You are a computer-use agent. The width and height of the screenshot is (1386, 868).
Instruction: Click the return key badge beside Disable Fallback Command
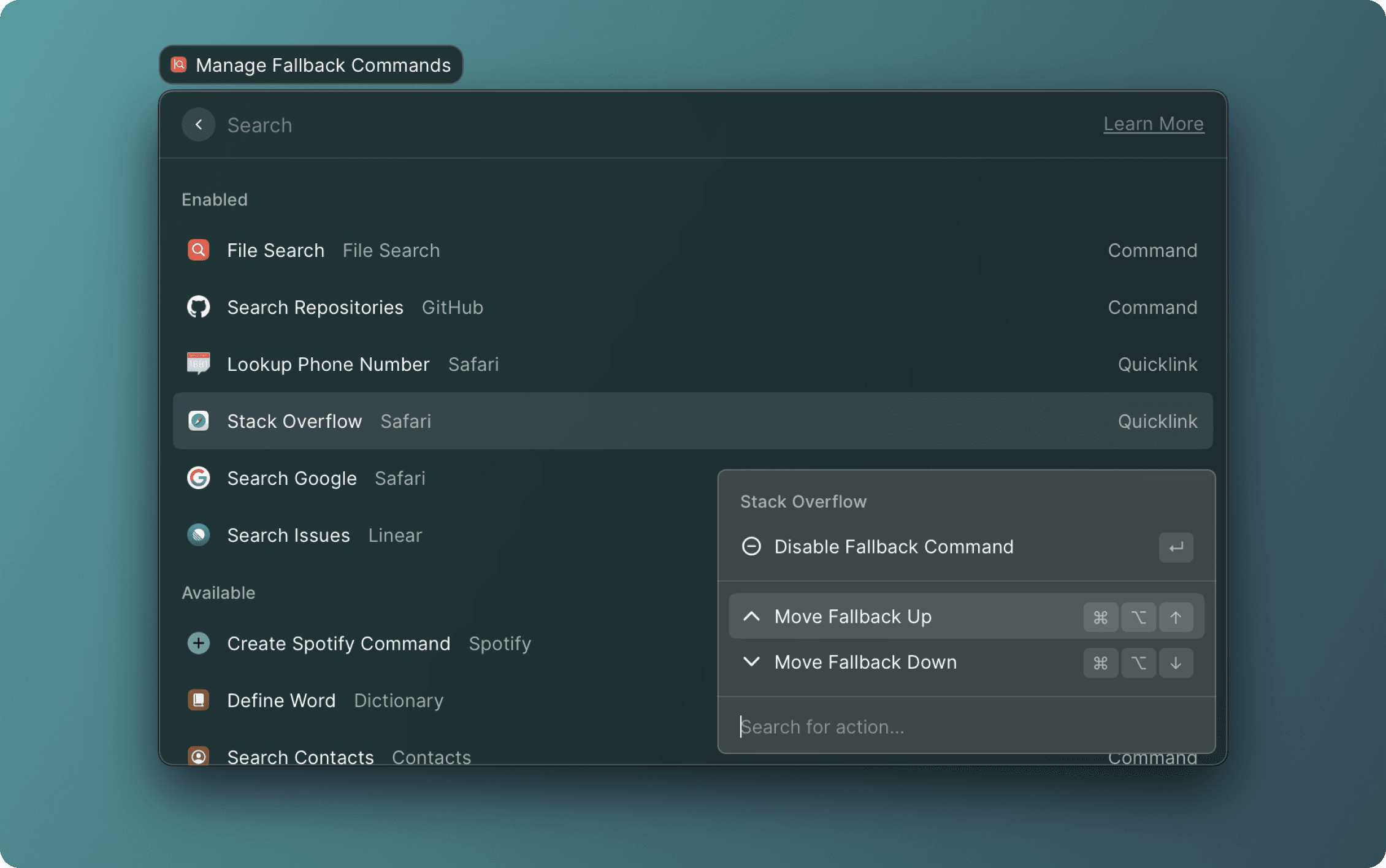[1176, 547]
